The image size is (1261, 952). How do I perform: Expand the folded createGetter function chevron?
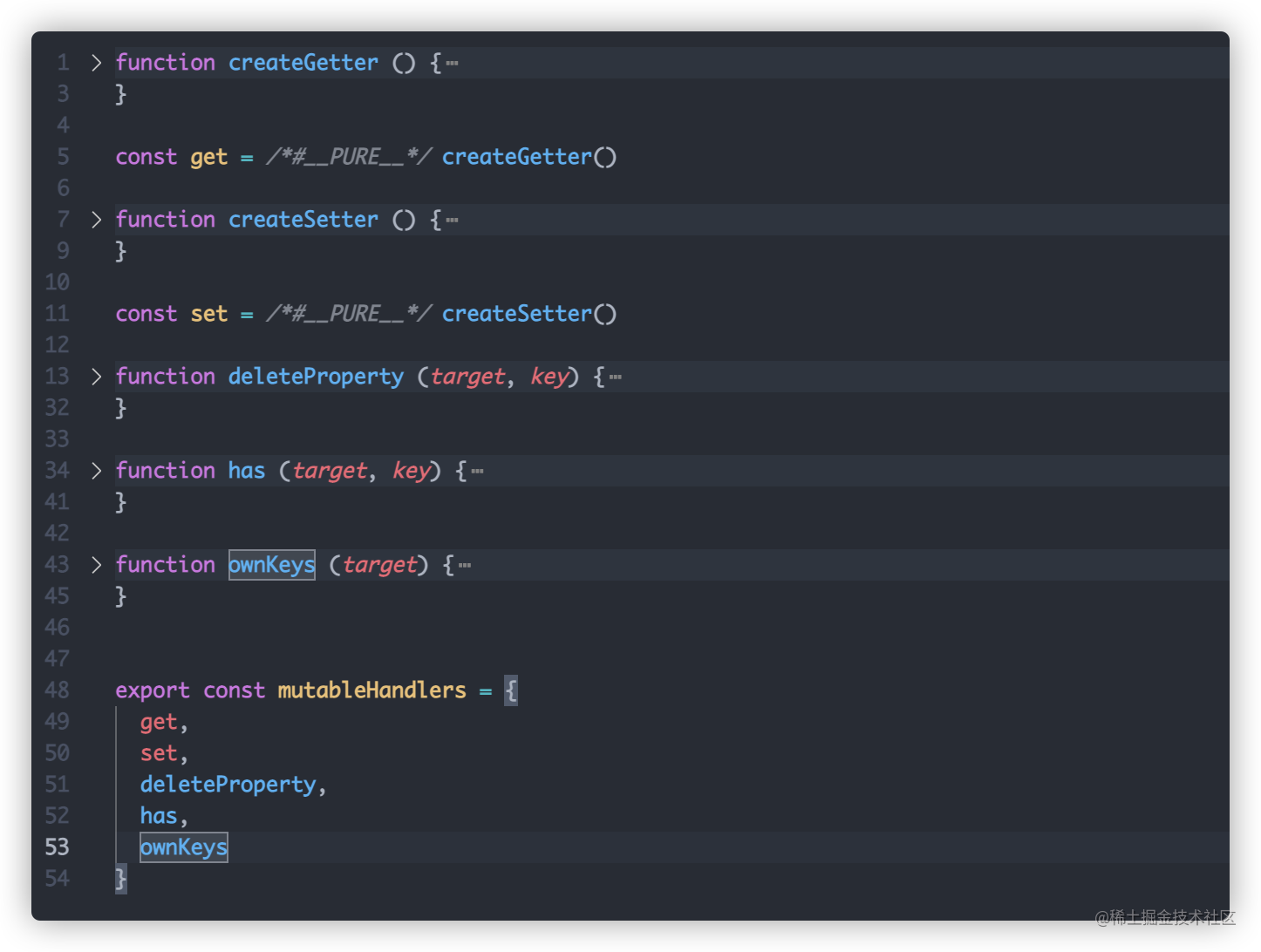pyautogui.click(x=97, y=63)
